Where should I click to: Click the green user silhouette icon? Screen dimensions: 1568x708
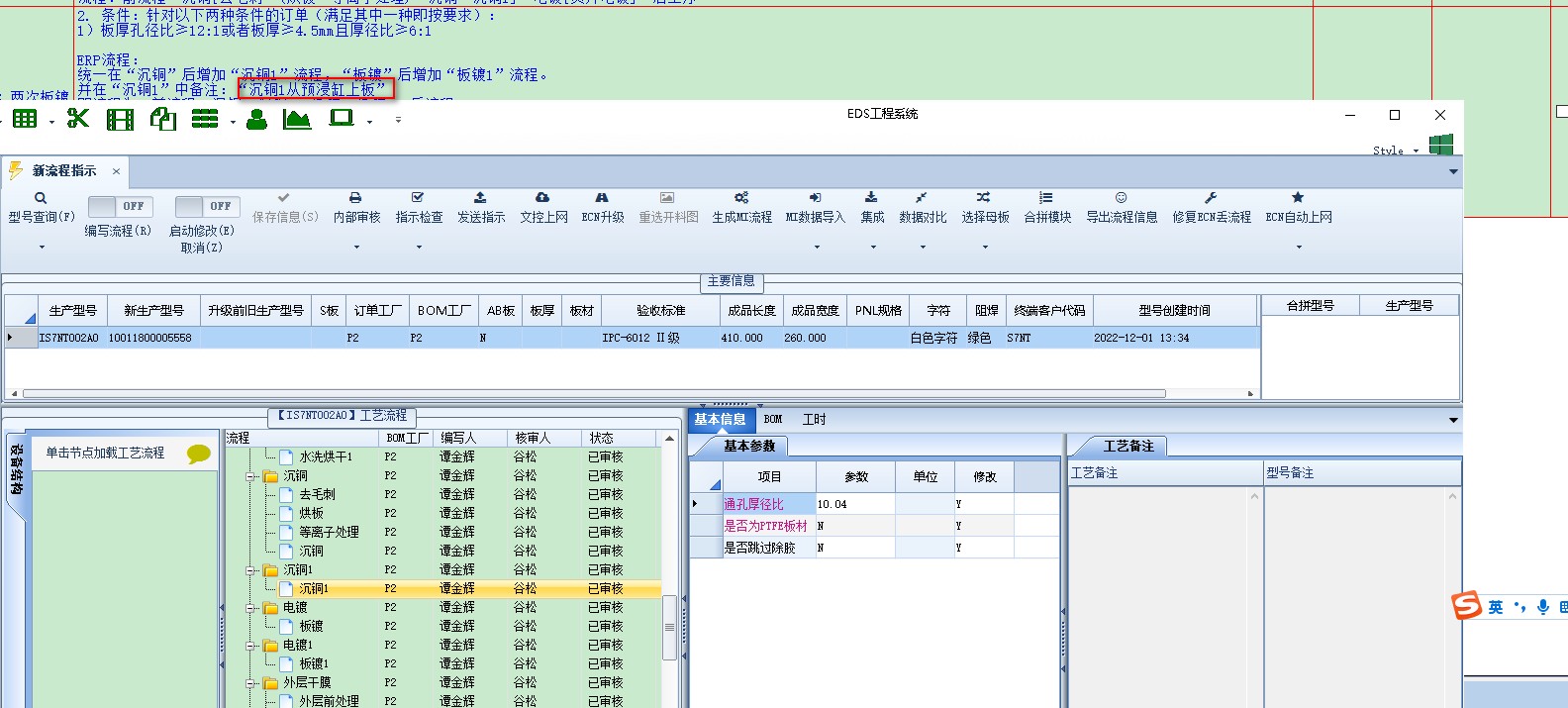[257, 120]
